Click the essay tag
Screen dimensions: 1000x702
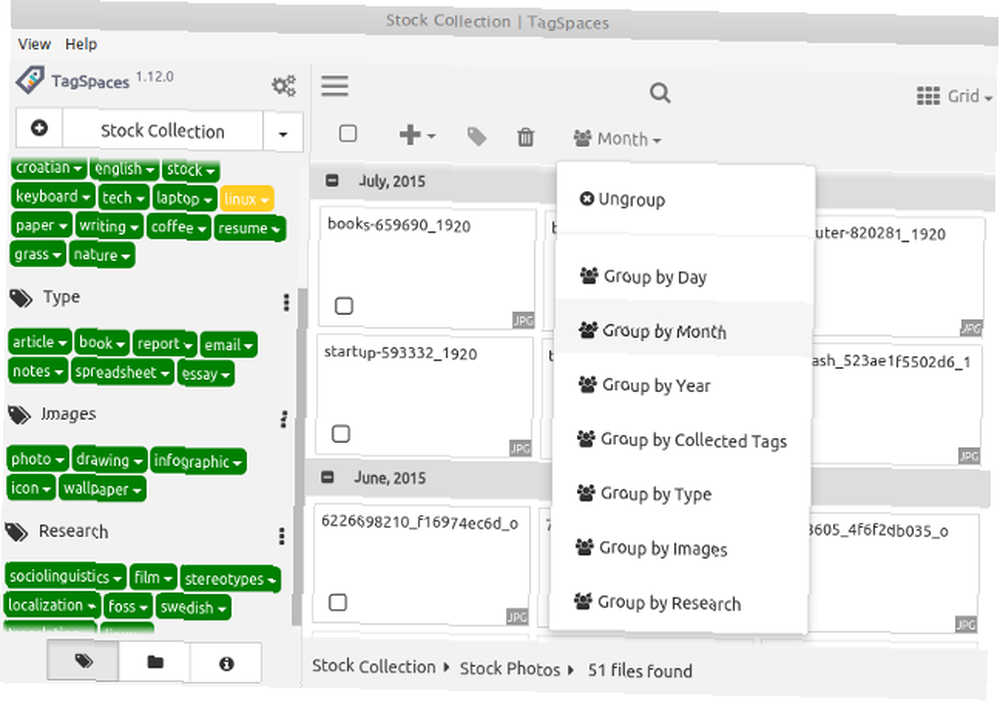tap(205, 374)
